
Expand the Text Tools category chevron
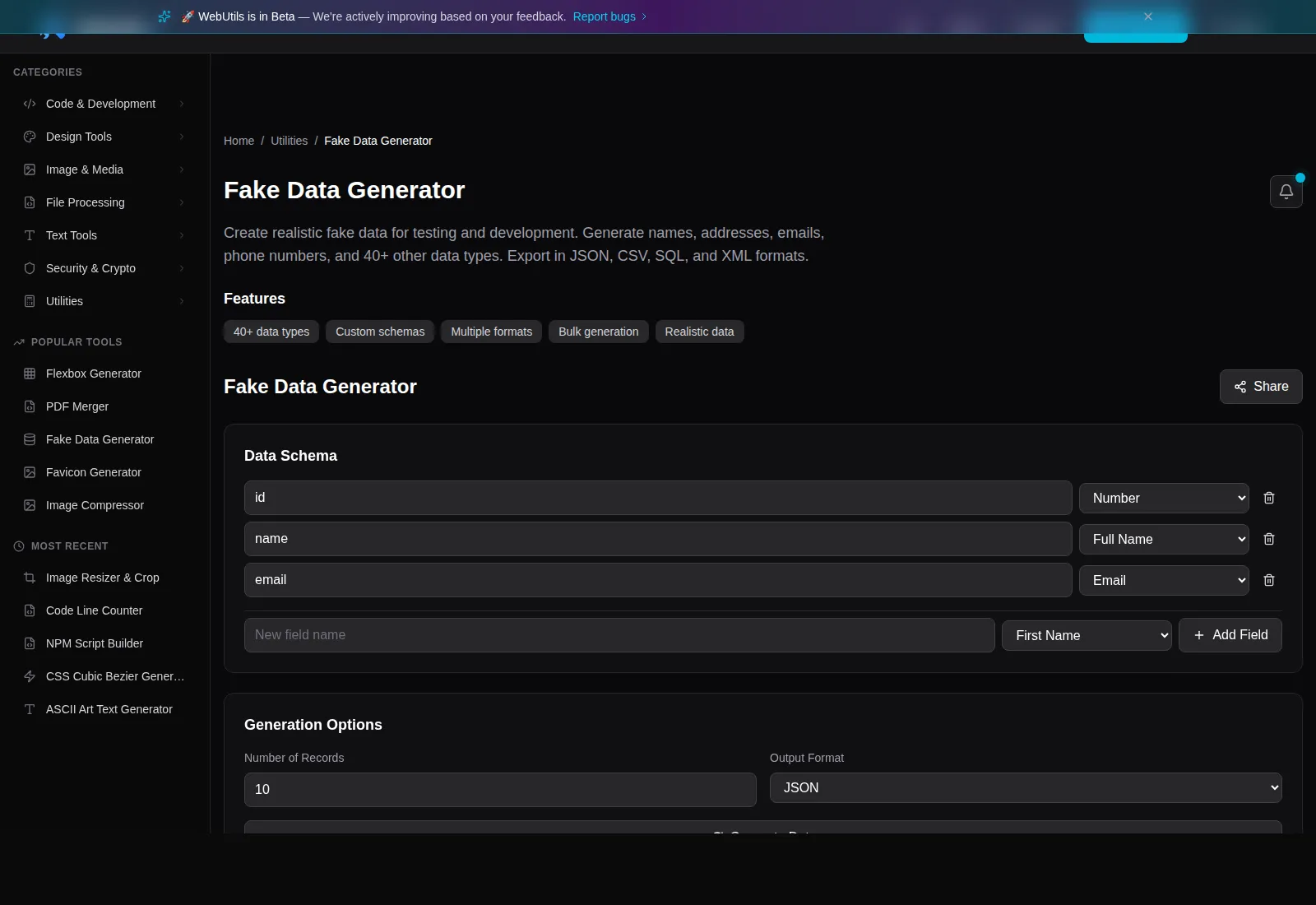pos(182,235)
